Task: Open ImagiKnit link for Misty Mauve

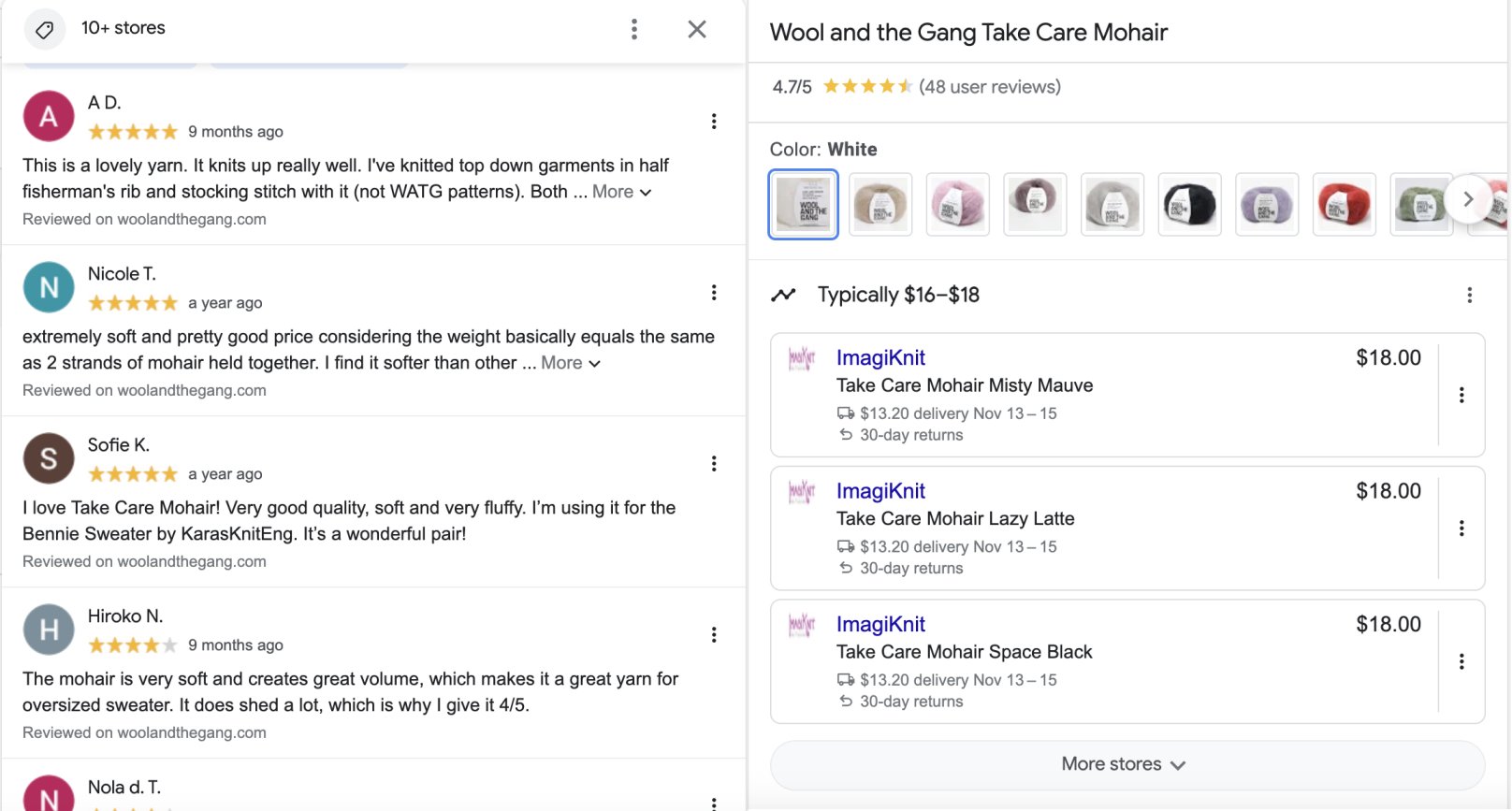Action: pos(880,357)
